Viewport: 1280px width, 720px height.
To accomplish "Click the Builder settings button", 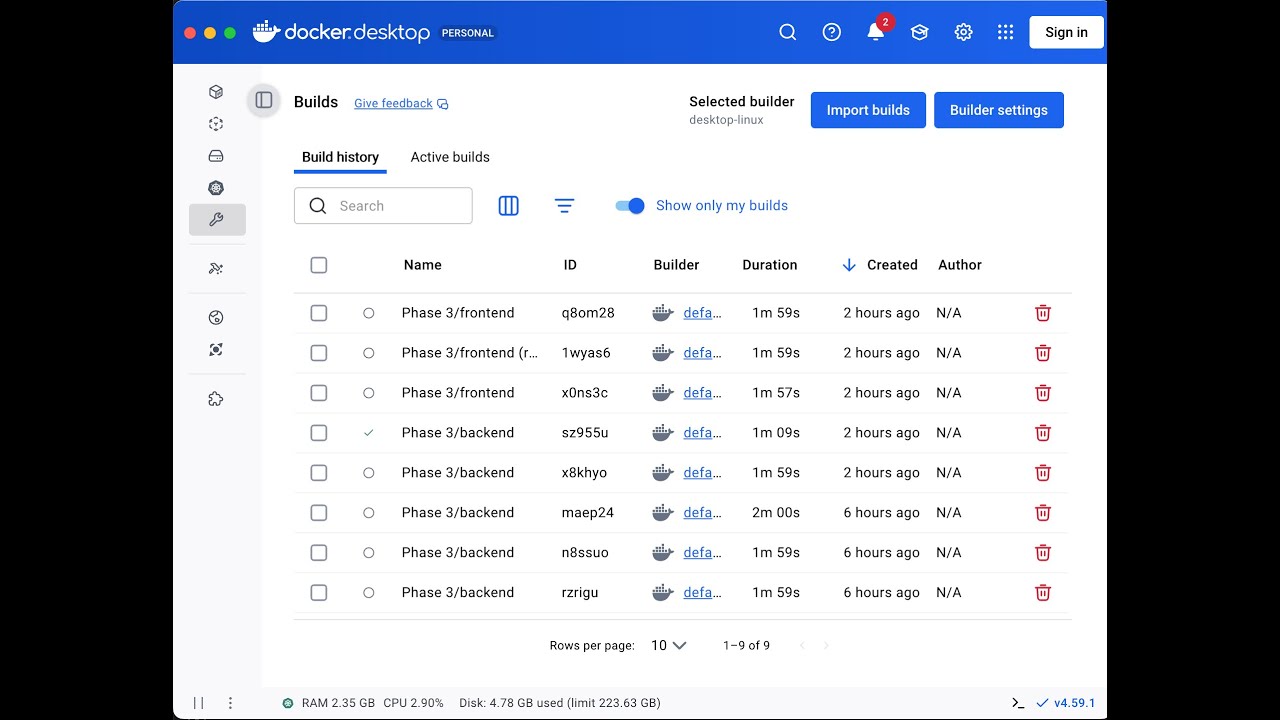I will pos(999,110).
